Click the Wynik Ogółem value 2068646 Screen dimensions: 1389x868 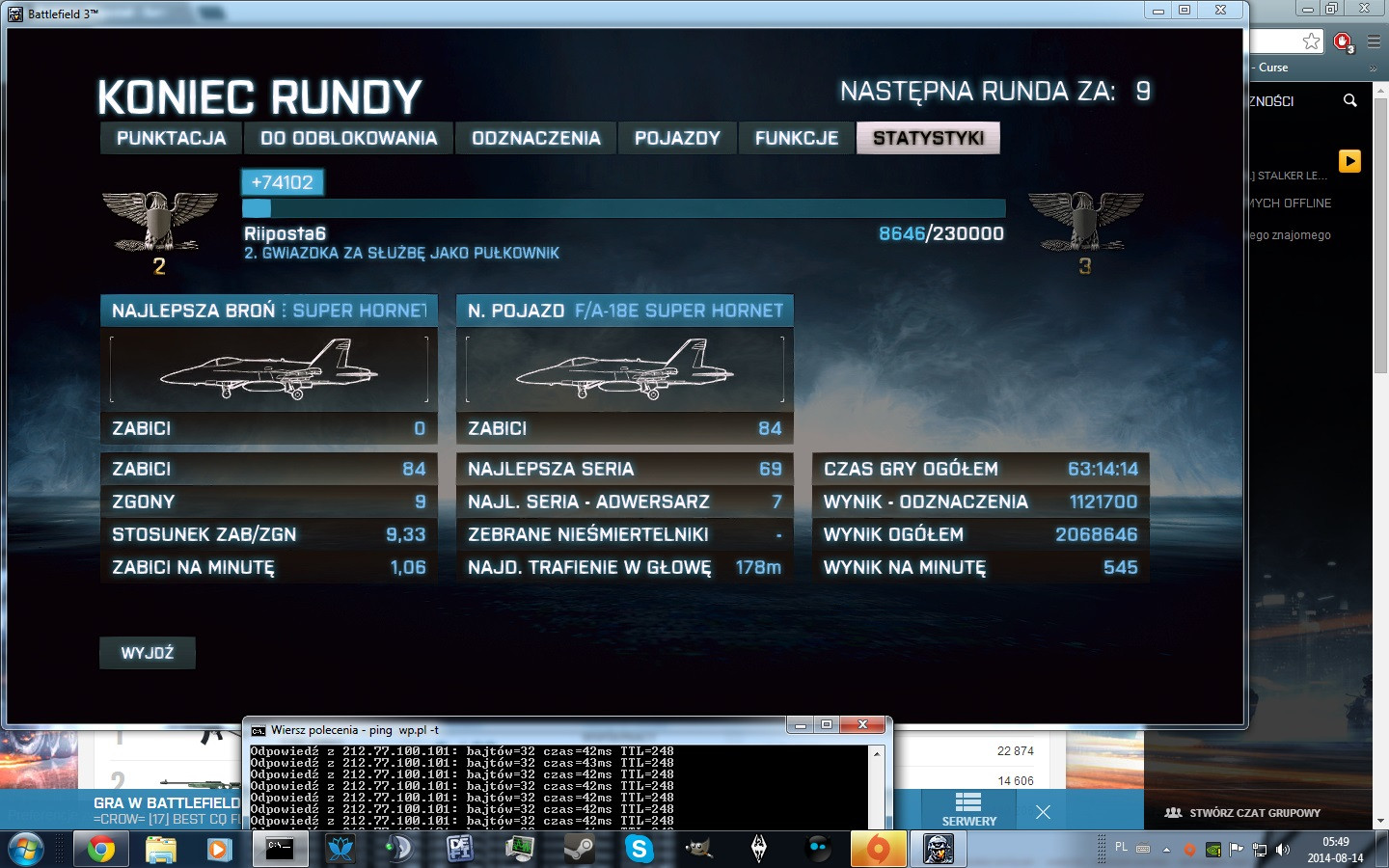(x=1096, y=534)
